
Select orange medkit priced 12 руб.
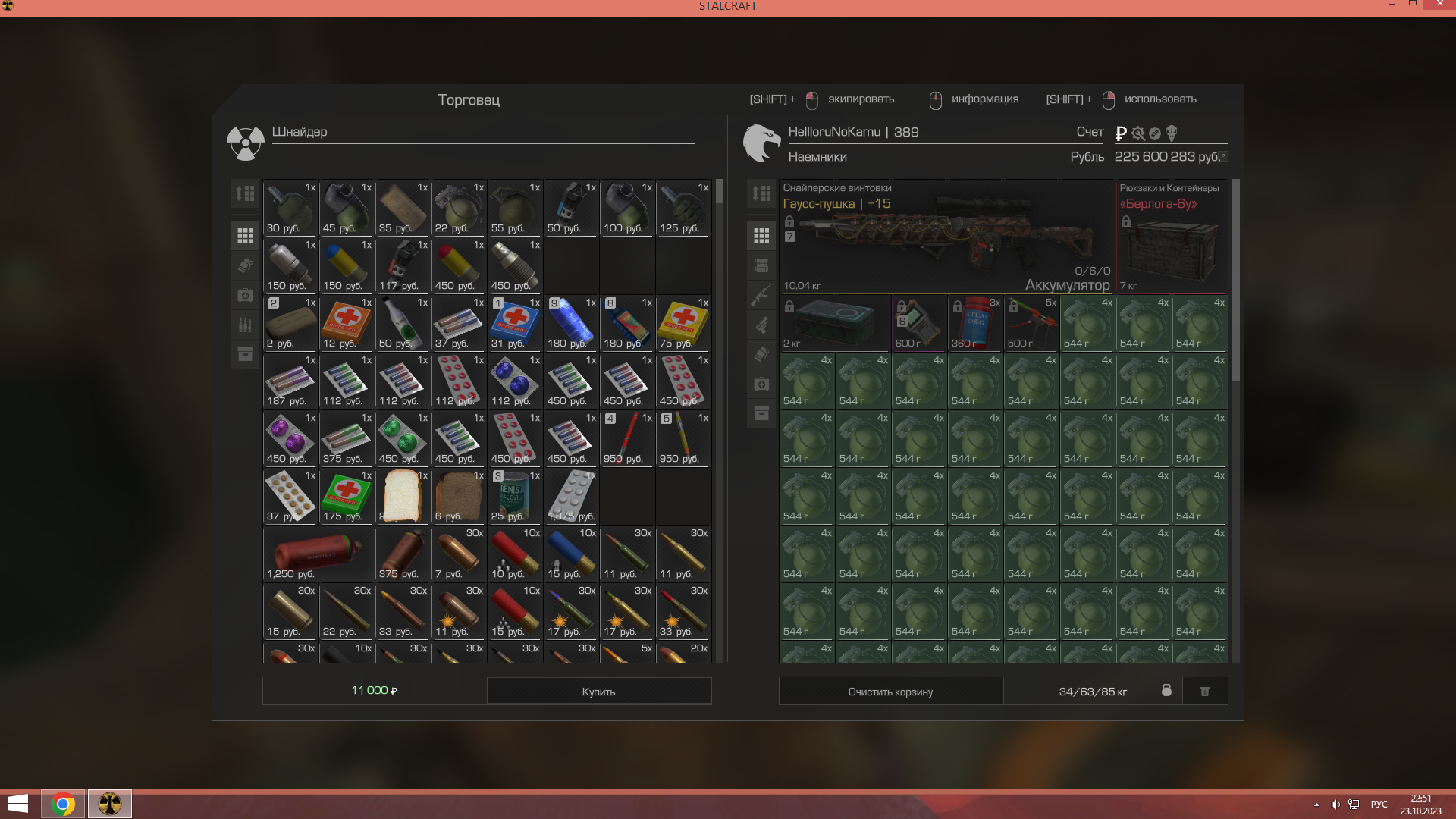pyautogui.click(x=347, y=323)
